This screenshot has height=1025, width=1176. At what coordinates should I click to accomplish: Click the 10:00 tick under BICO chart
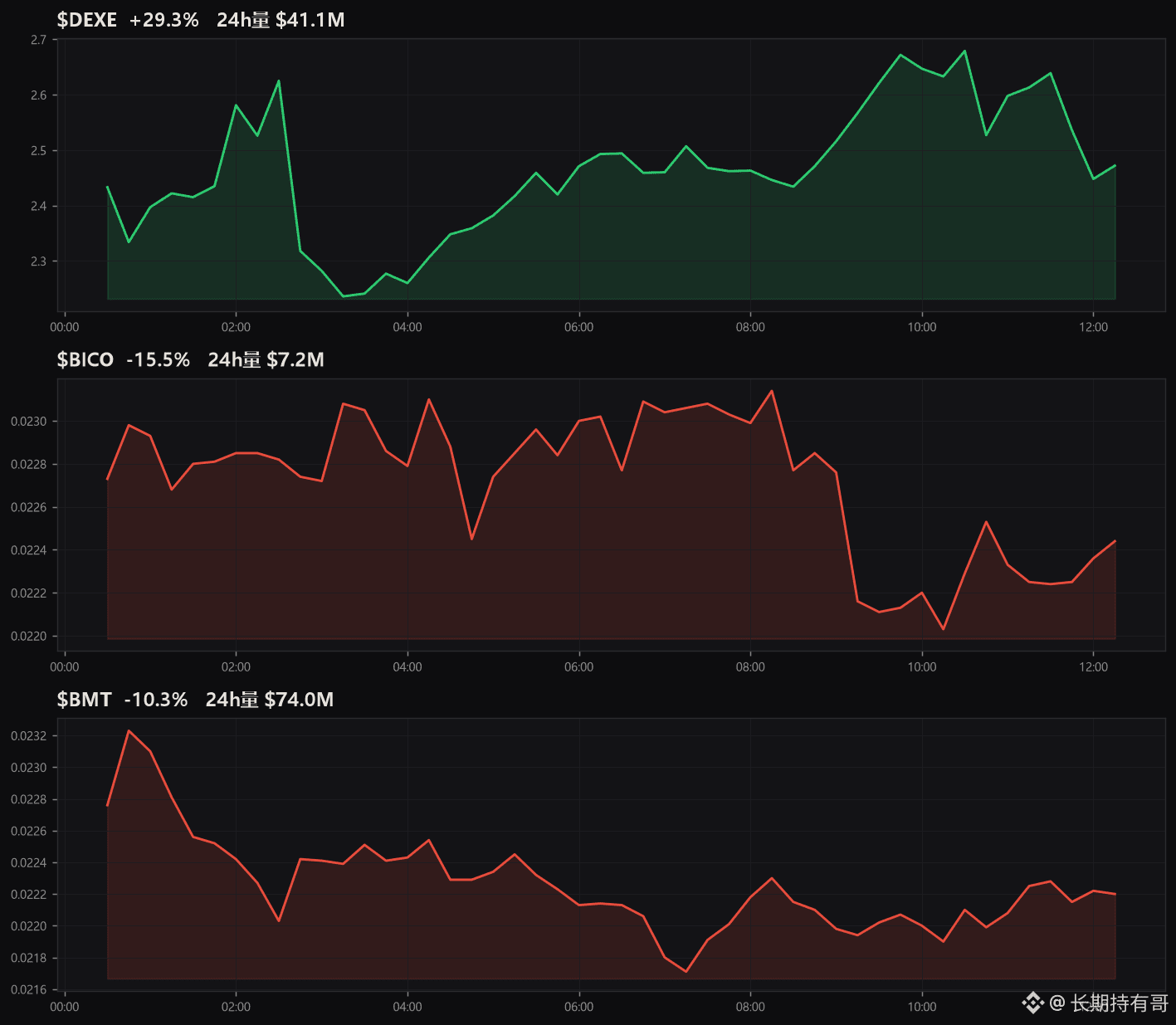coord(922,667)
